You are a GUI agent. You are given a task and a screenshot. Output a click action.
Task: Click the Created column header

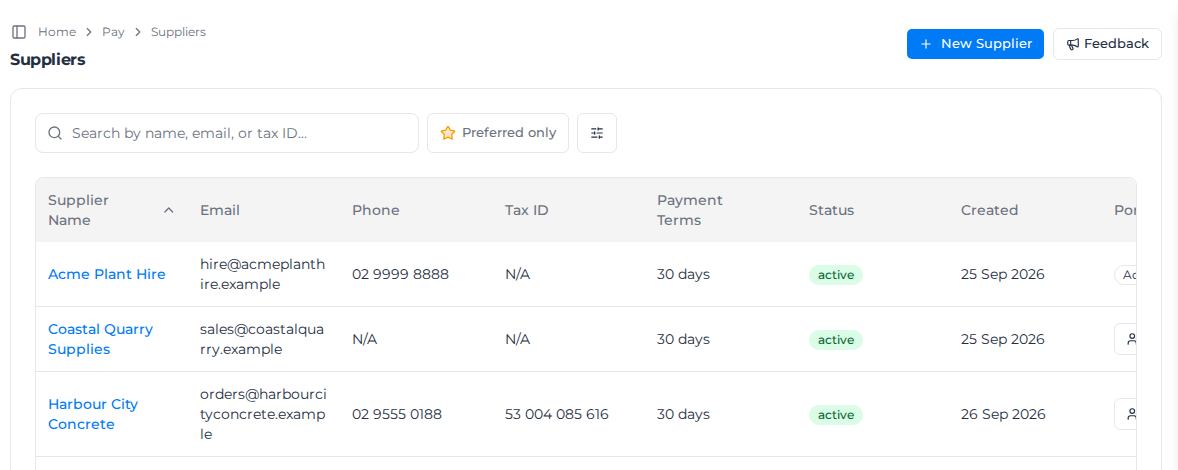(989, 210)
